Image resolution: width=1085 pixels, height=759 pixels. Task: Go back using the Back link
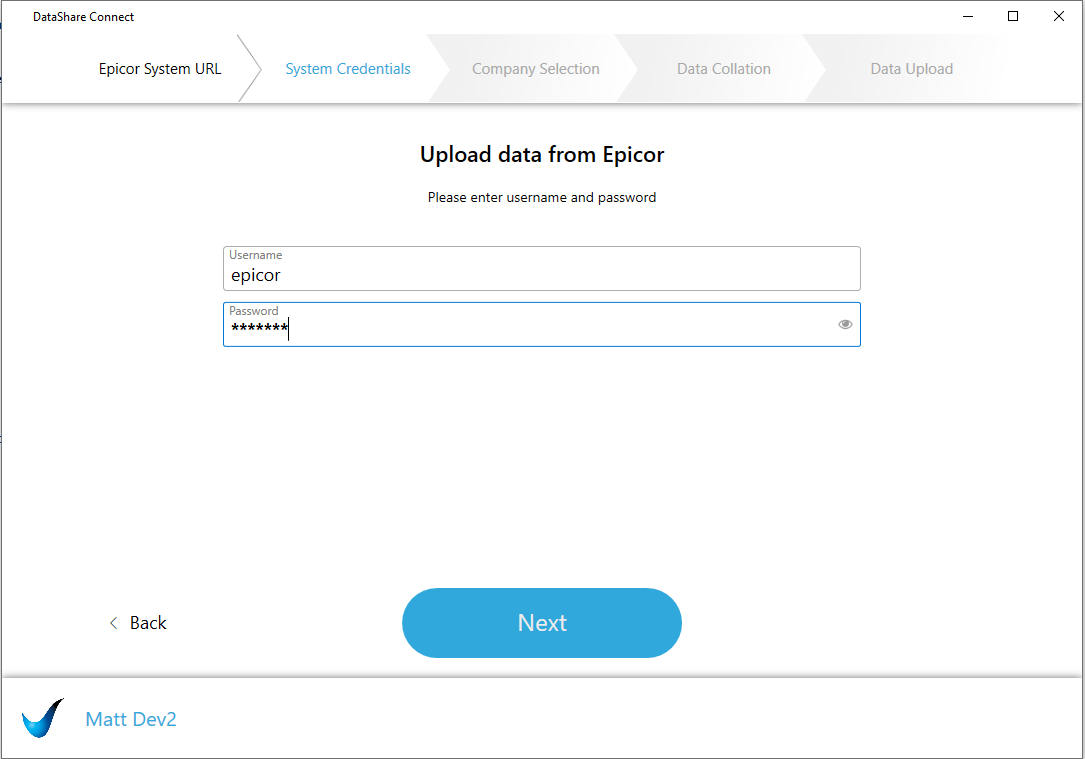click(x=138, y=623)
